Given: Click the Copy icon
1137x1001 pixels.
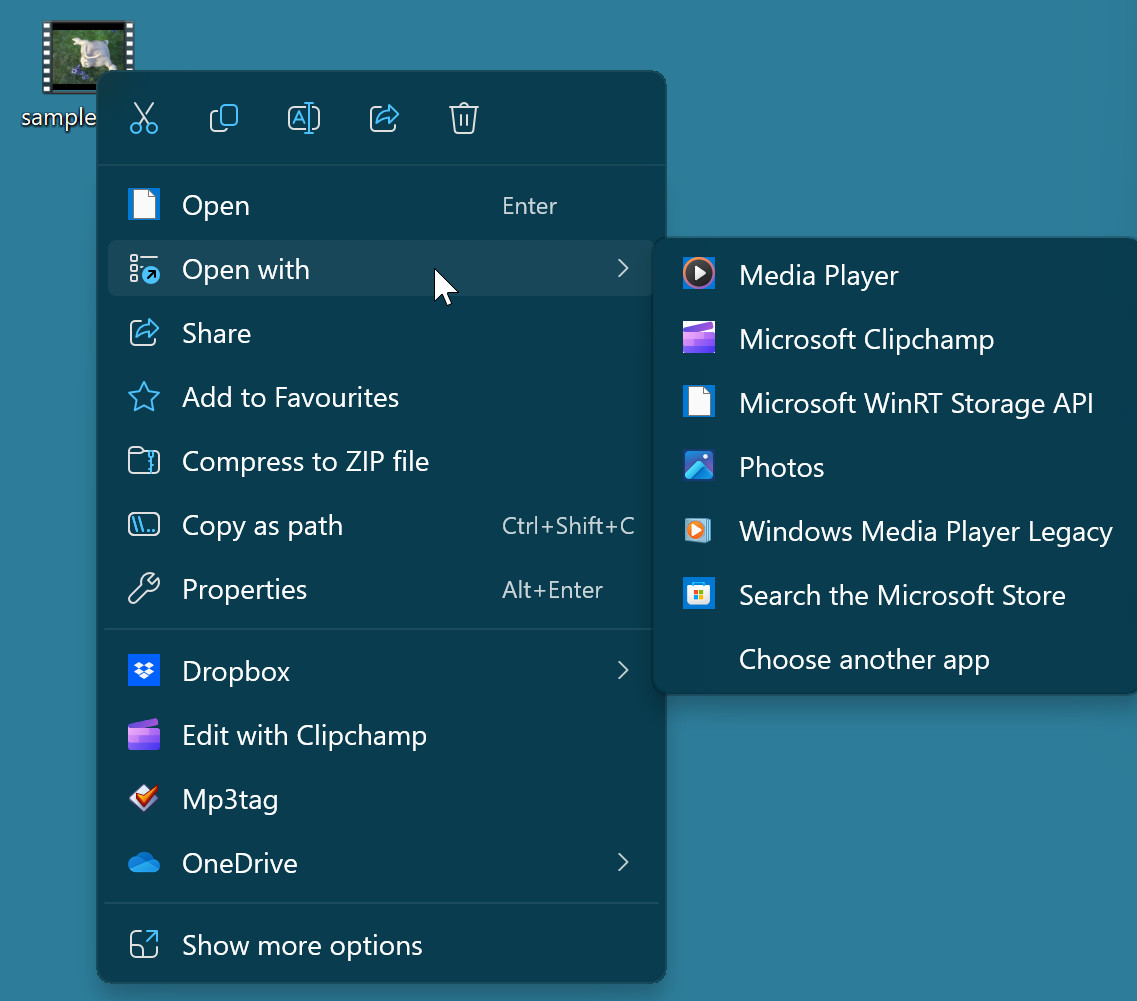Looking at the screenshot, I should coord(223,118).
